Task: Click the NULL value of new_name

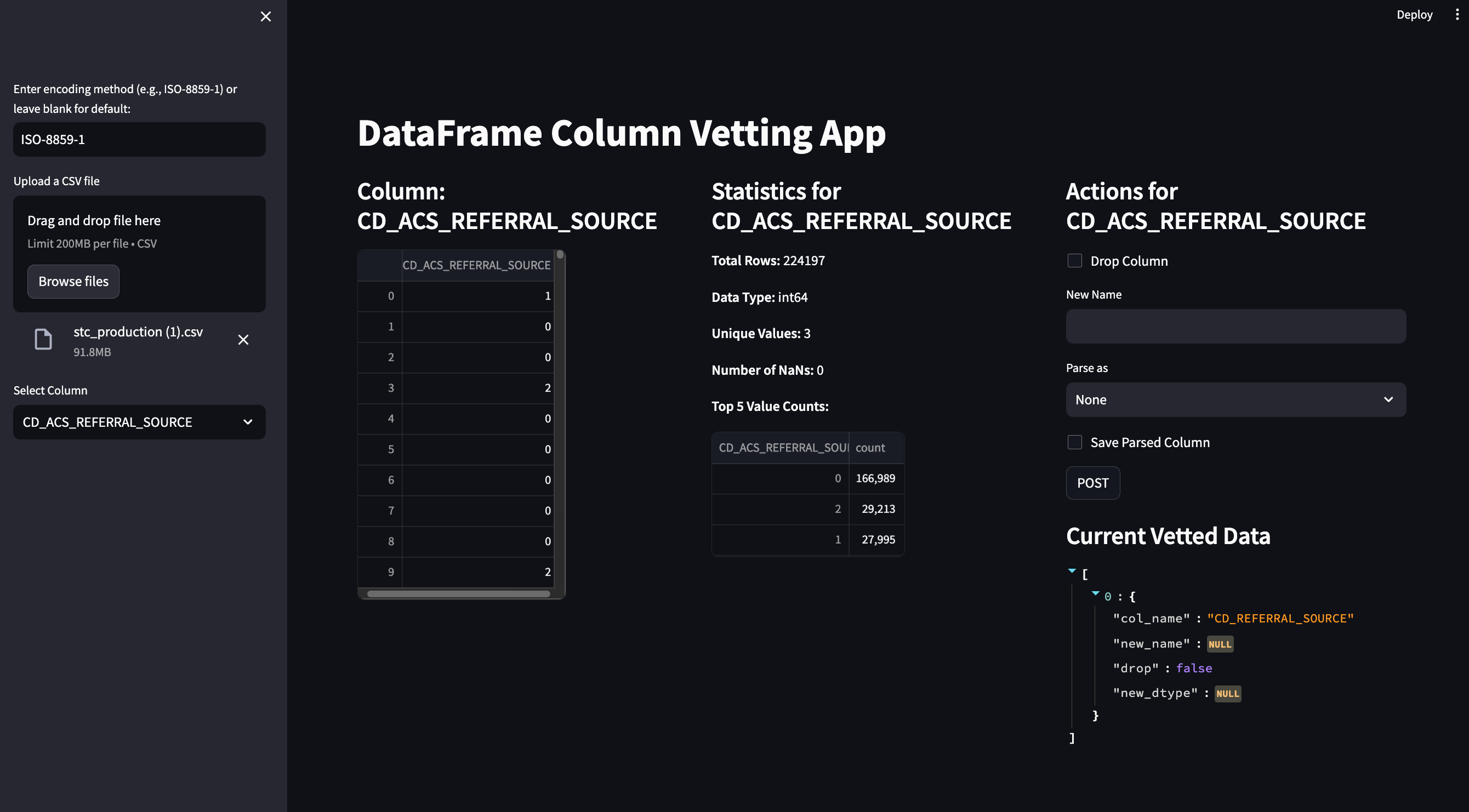Action: click(1220, 644)
